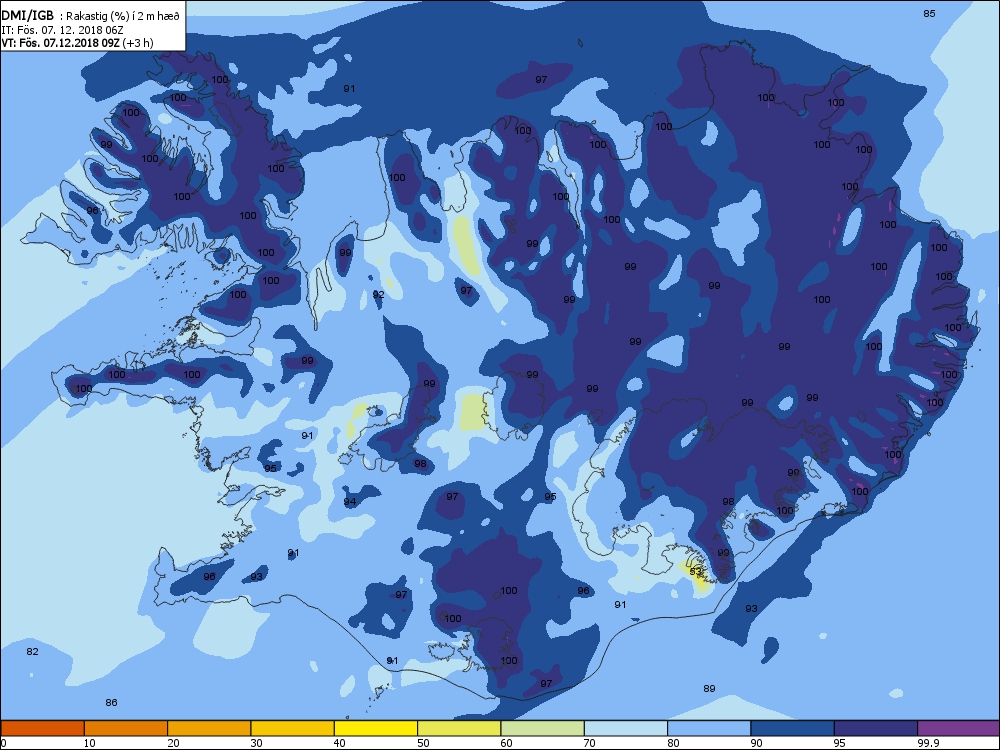
Task: Choose the very light blue 70–80 swatch
Action: point(626,728)
